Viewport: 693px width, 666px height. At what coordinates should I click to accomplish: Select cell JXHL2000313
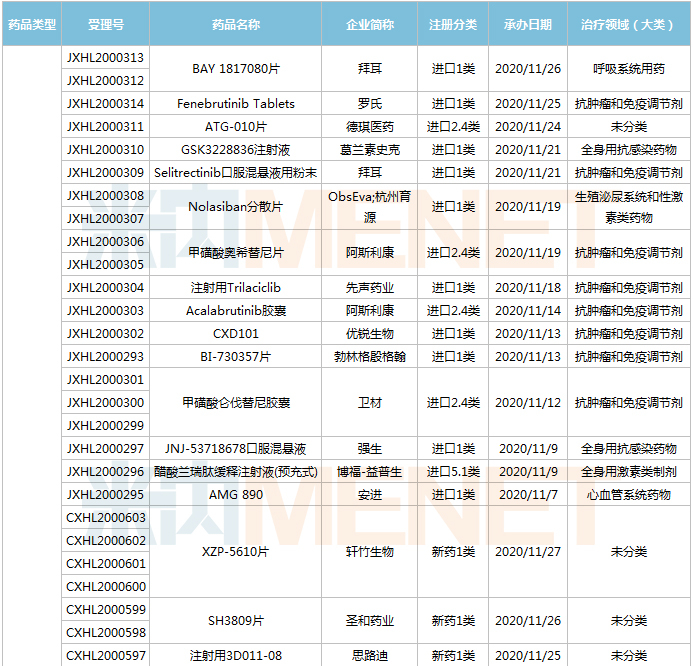point(105,57)
